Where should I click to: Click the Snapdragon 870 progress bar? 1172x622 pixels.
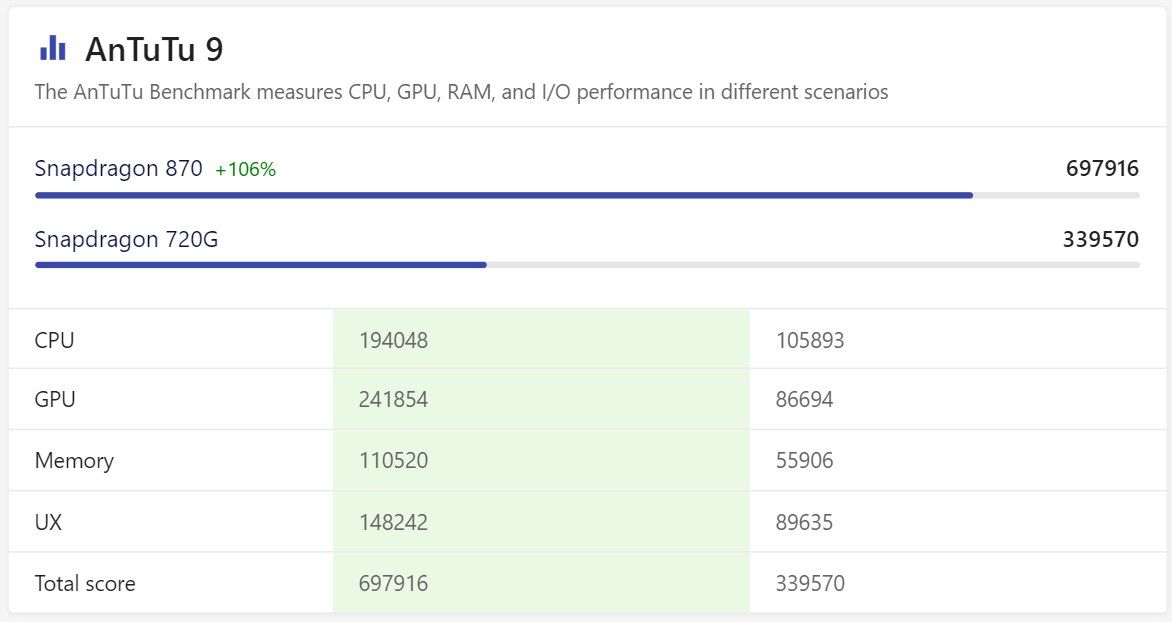coord(587,195)
